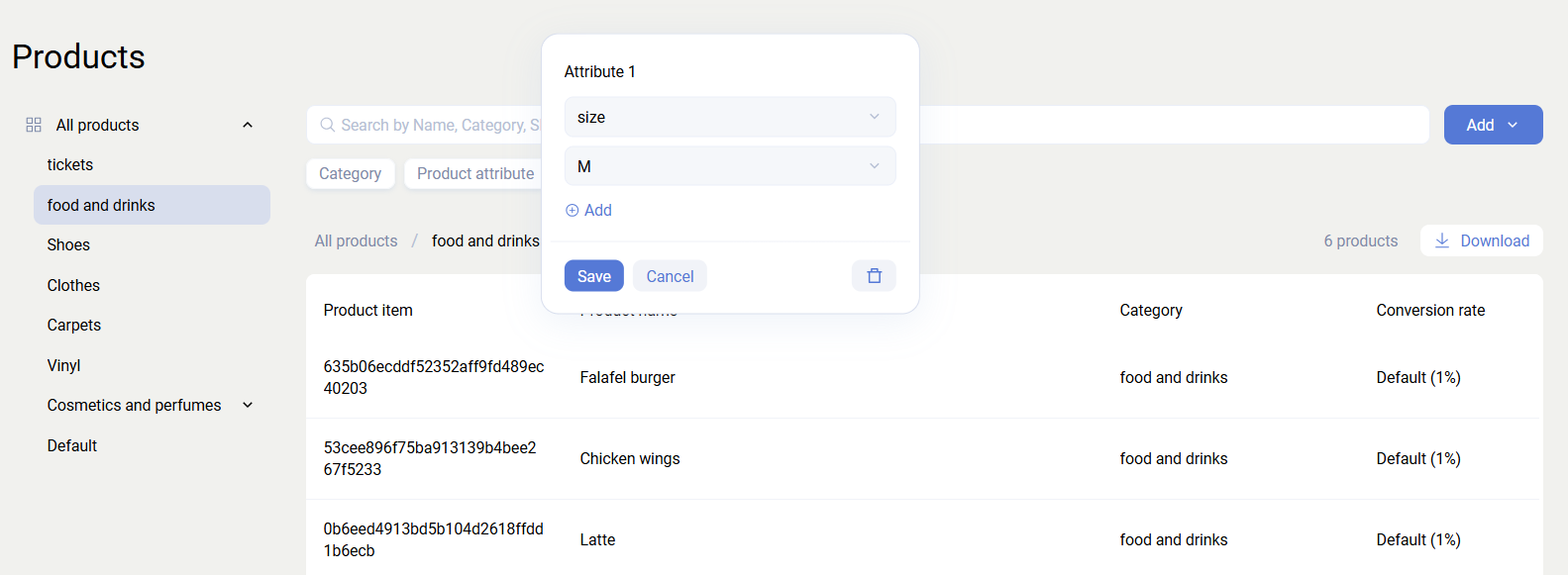The width and height of the screenshot is (1568, 575).
Task: Click the grid icon beside All products
Action: click(x=34, y=125)
